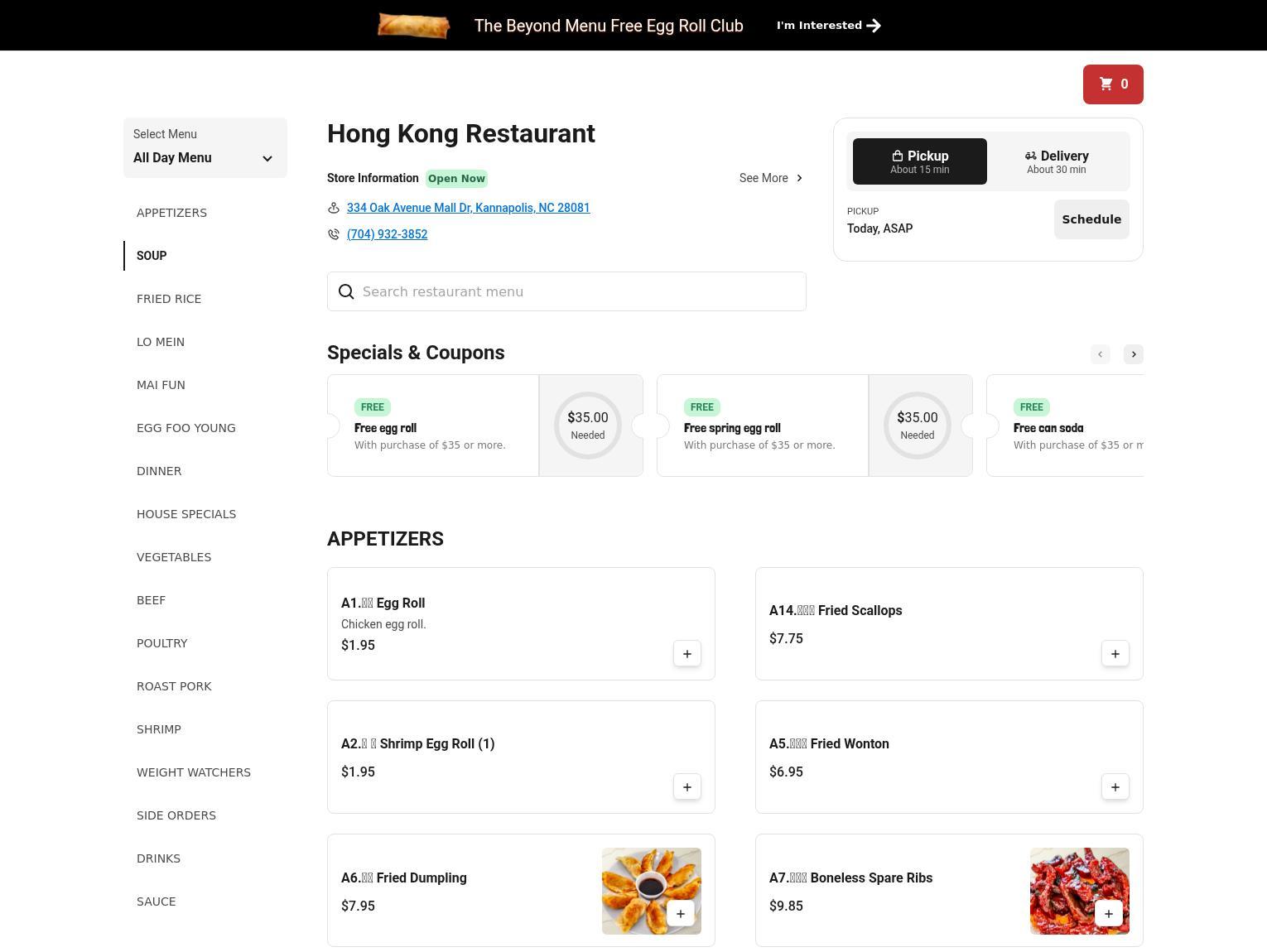This screenshot has width=1267, height=952.
Task: Open the Select Menu dropdown
Action: click(205, 148)
